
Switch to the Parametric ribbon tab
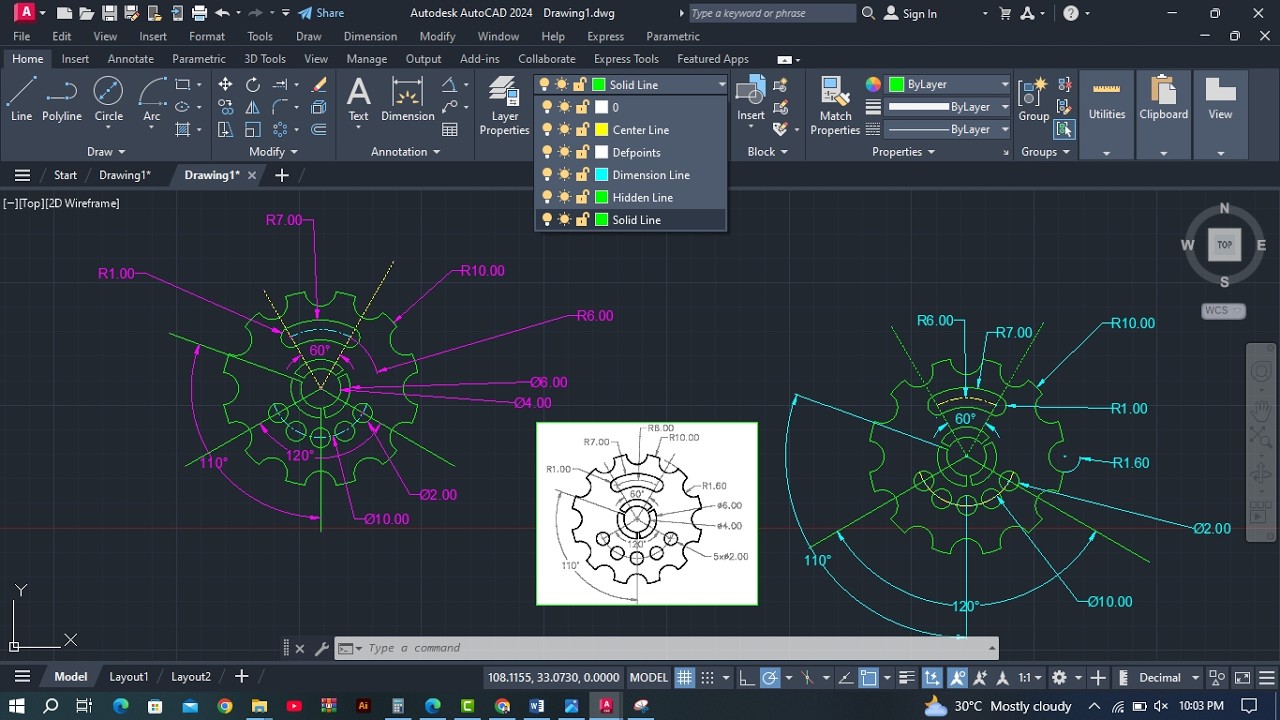(x=199, y=59)
